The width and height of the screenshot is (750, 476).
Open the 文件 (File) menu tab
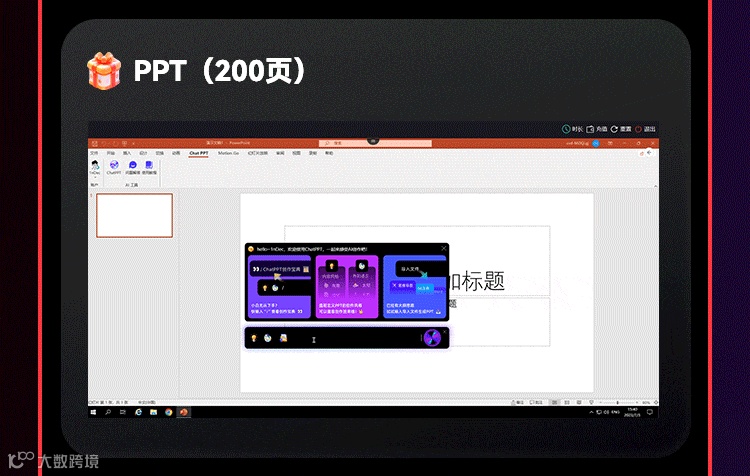pos(94,153)
